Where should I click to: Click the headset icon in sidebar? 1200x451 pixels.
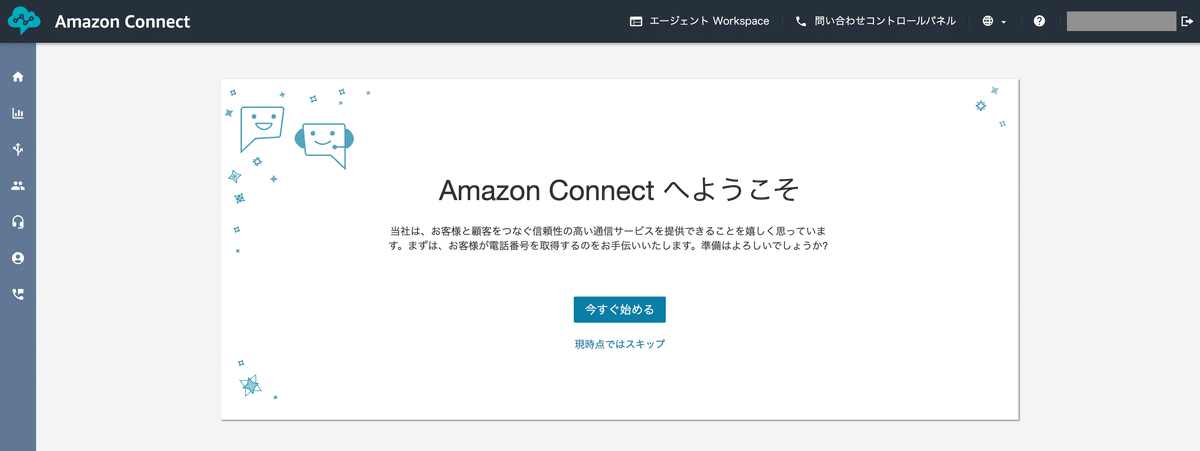[x=18, y=222]
